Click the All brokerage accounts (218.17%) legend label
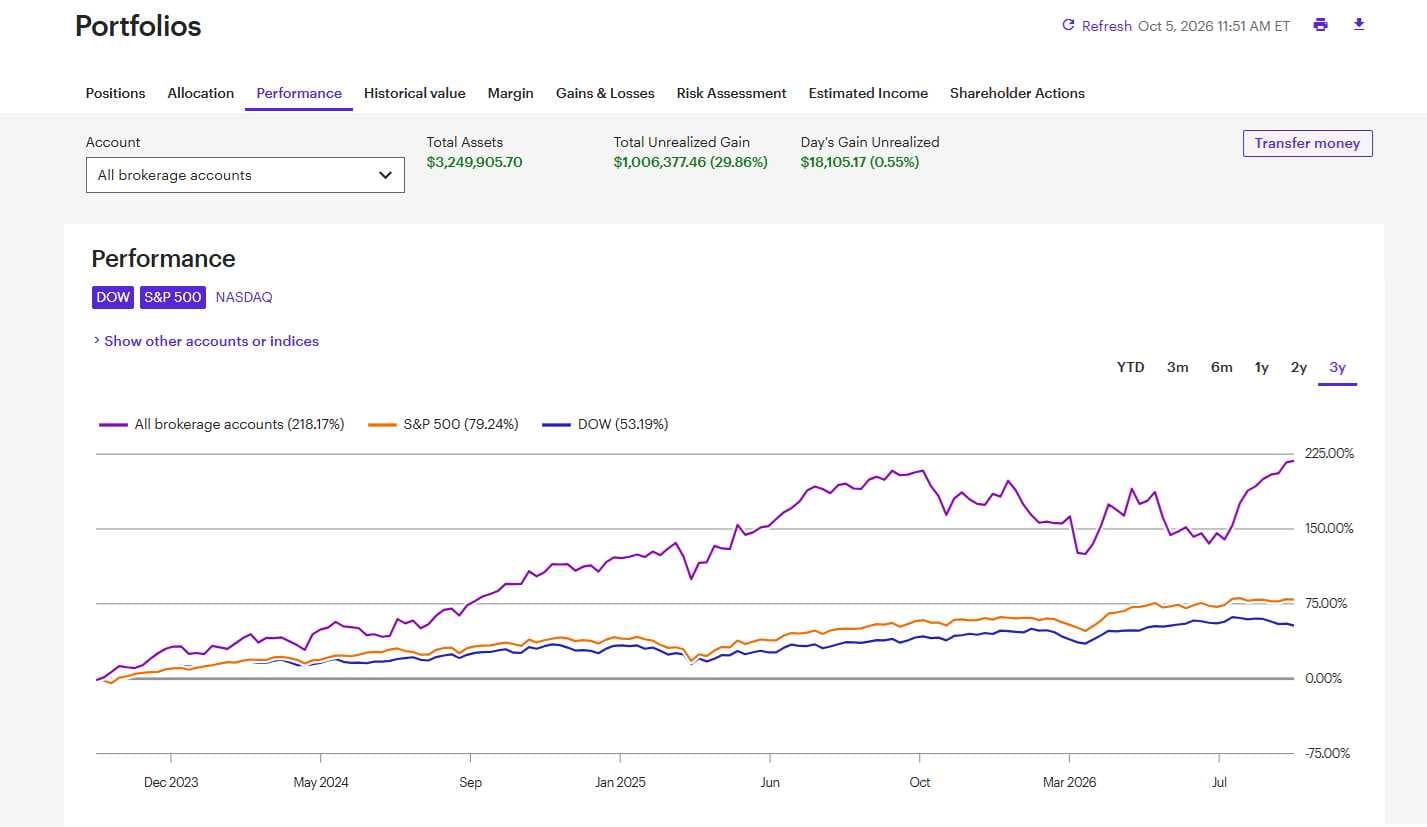 (x=239, y=424)
